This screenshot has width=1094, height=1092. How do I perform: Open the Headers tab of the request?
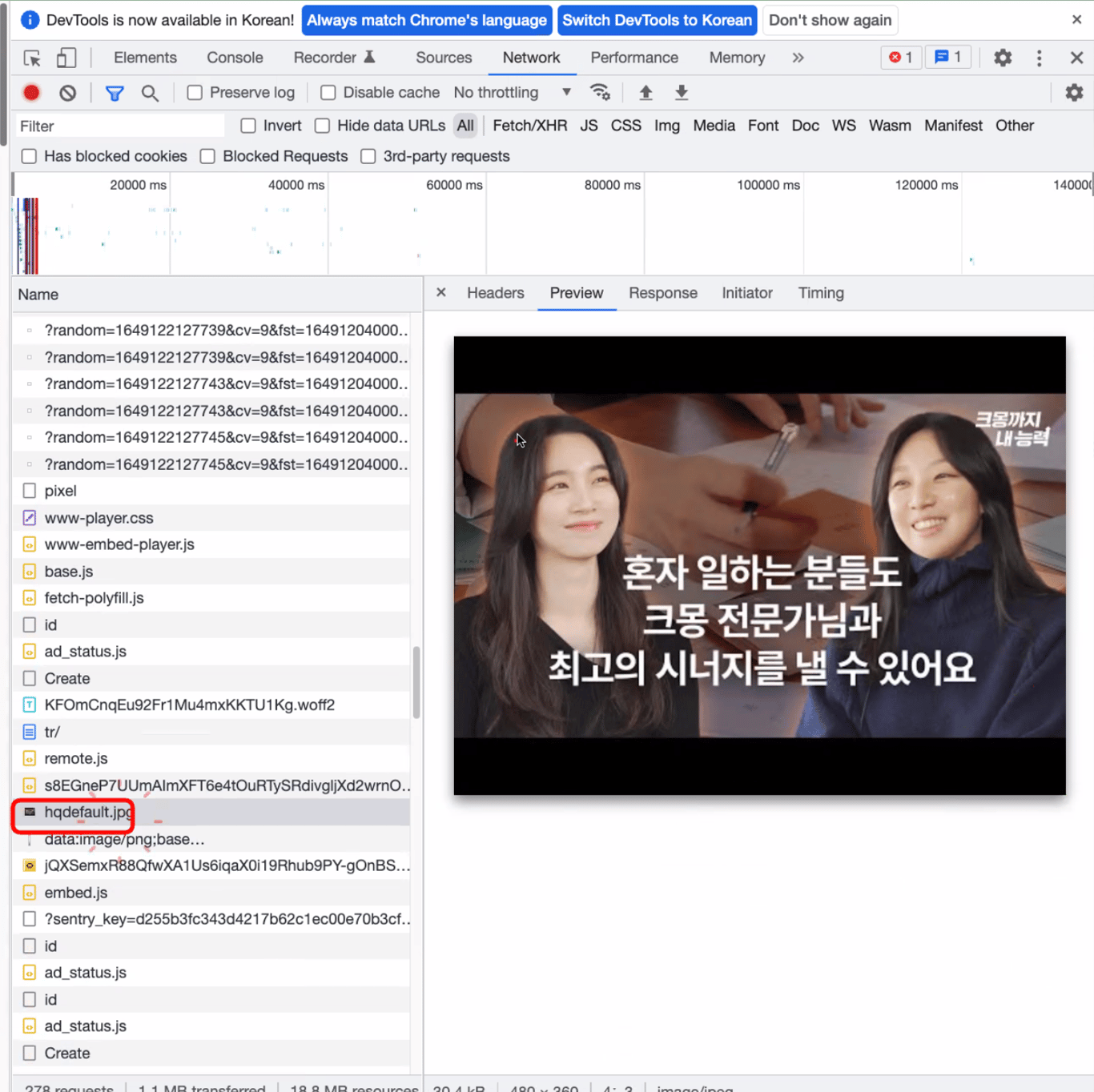pos(495,293)
